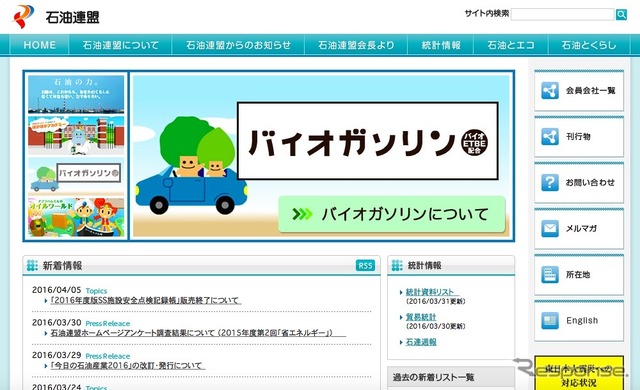This screenshot has height=390, width=640.
Task: Click the large バイオガソリン title banner
Action: tap(368, 141)
